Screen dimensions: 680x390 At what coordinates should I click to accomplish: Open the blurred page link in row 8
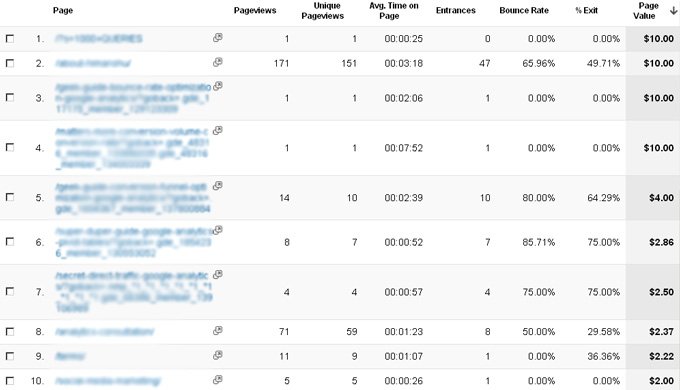tap(105, 332)
